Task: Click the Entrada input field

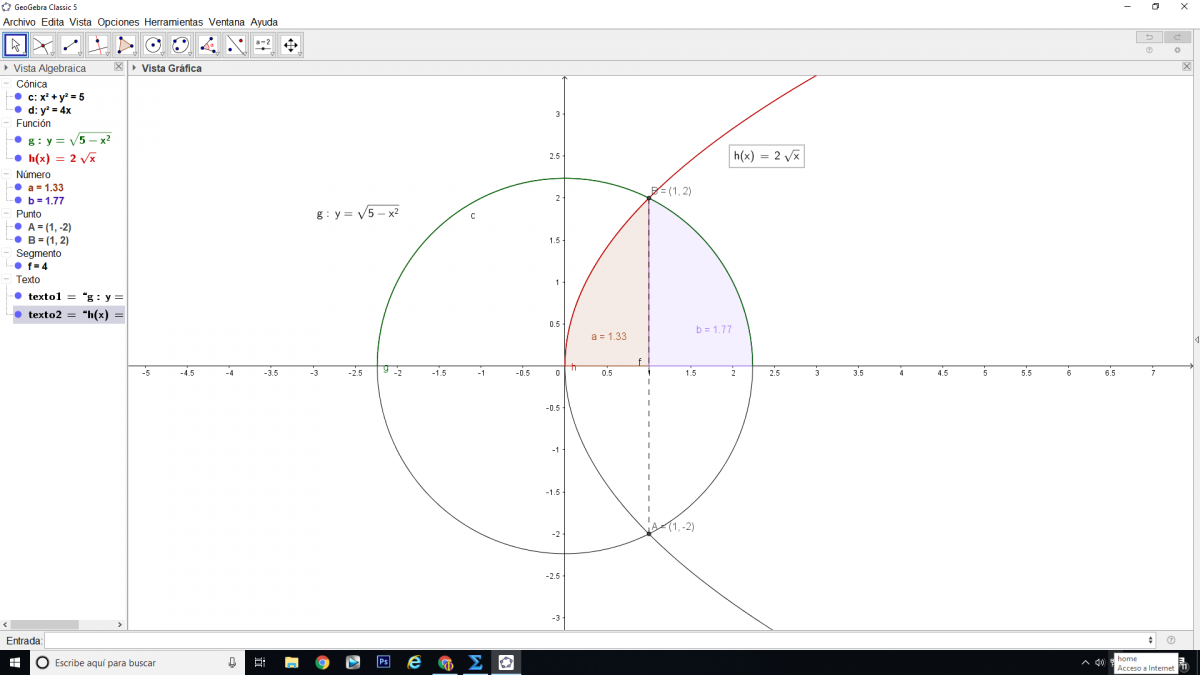Action: click(598, 640)
